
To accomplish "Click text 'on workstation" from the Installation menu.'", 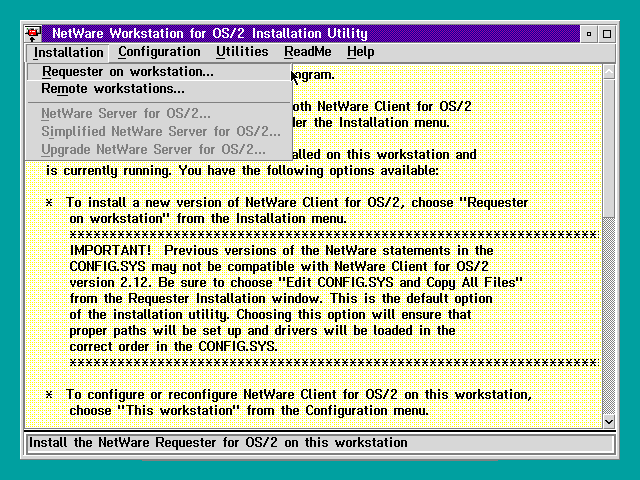I will coord(208,219).
